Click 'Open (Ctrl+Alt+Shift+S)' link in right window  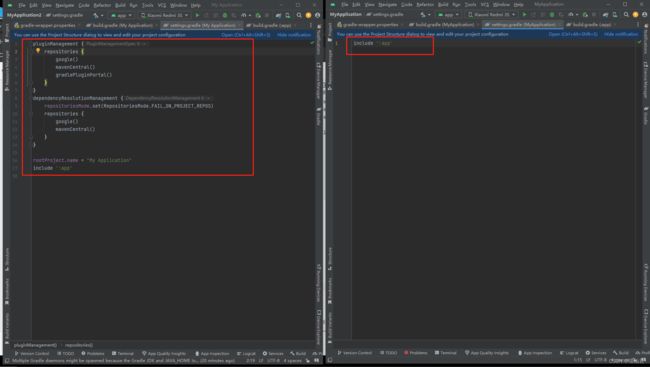pos(573,34)
